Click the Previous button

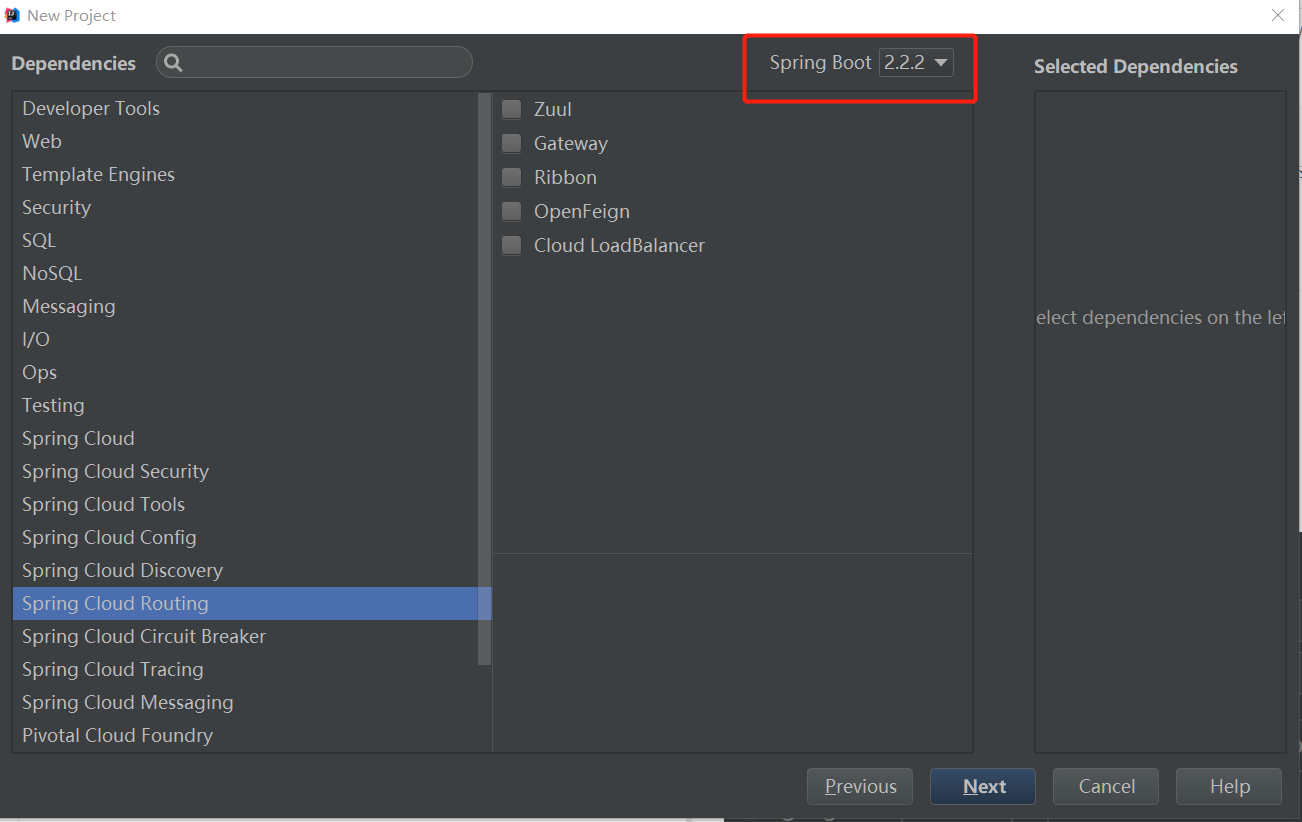click(860, 786)
